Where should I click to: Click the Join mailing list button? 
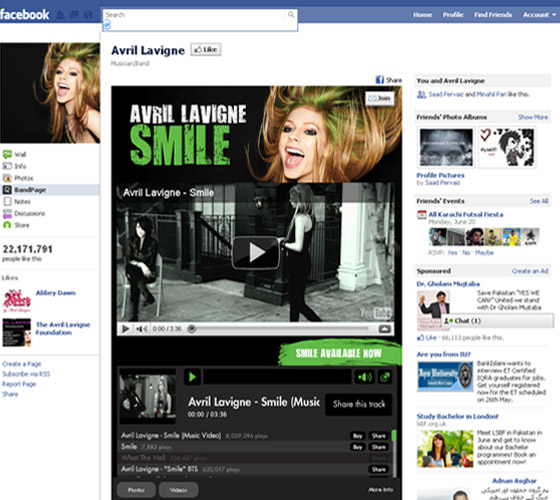(x=380, y=98)
